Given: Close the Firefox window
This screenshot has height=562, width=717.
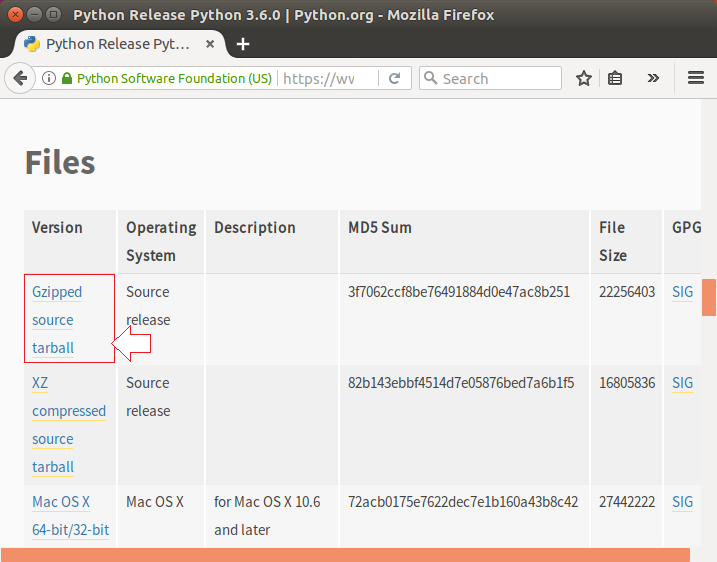Looking at the screenshot, I should coord(15,15).
